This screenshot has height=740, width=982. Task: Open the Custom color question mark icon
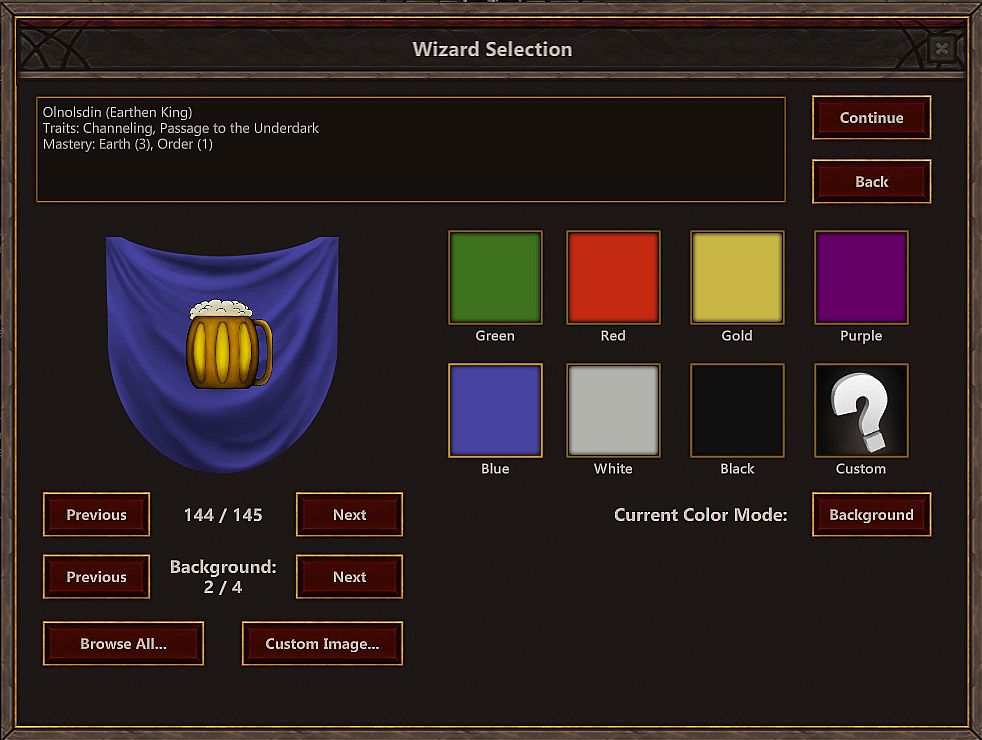pyautogui.click(x=861, y=411)
